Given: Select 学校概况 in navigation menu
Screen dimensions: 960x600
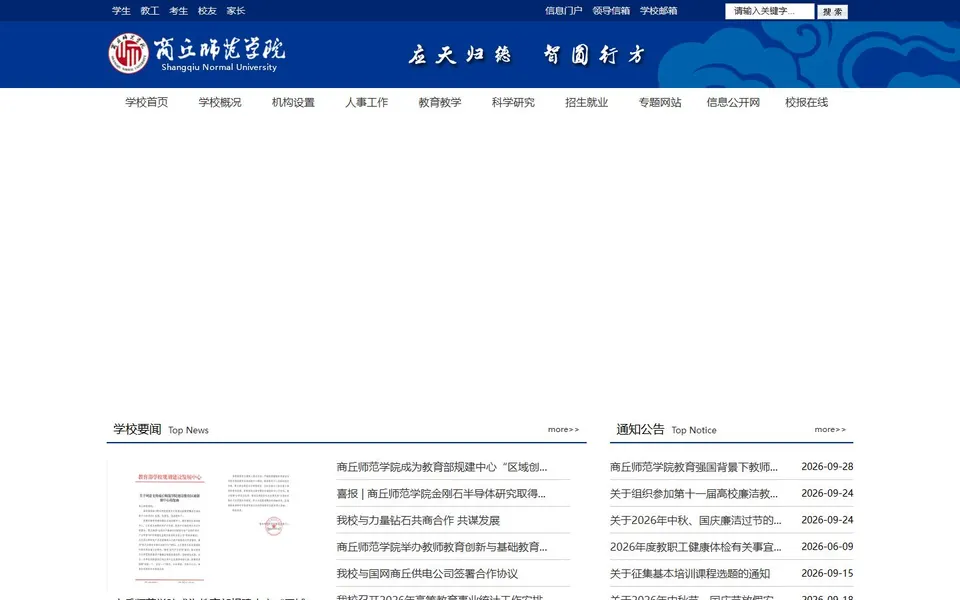Looking at the screenshot, I should coord(220,102).
